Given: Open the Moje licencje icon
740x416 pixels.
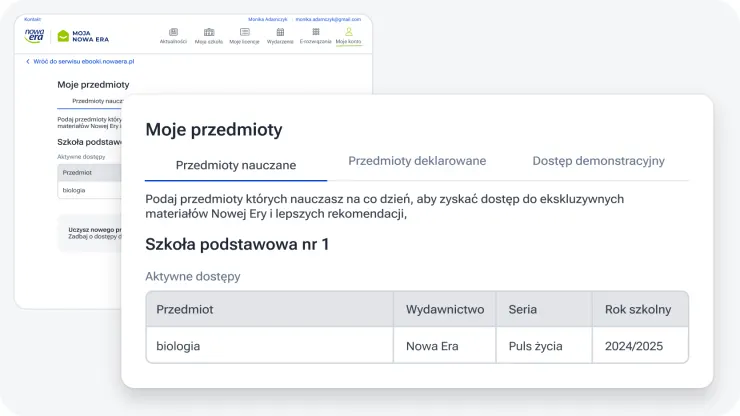Looking at the screenshot, I should (x=244, y=32).
